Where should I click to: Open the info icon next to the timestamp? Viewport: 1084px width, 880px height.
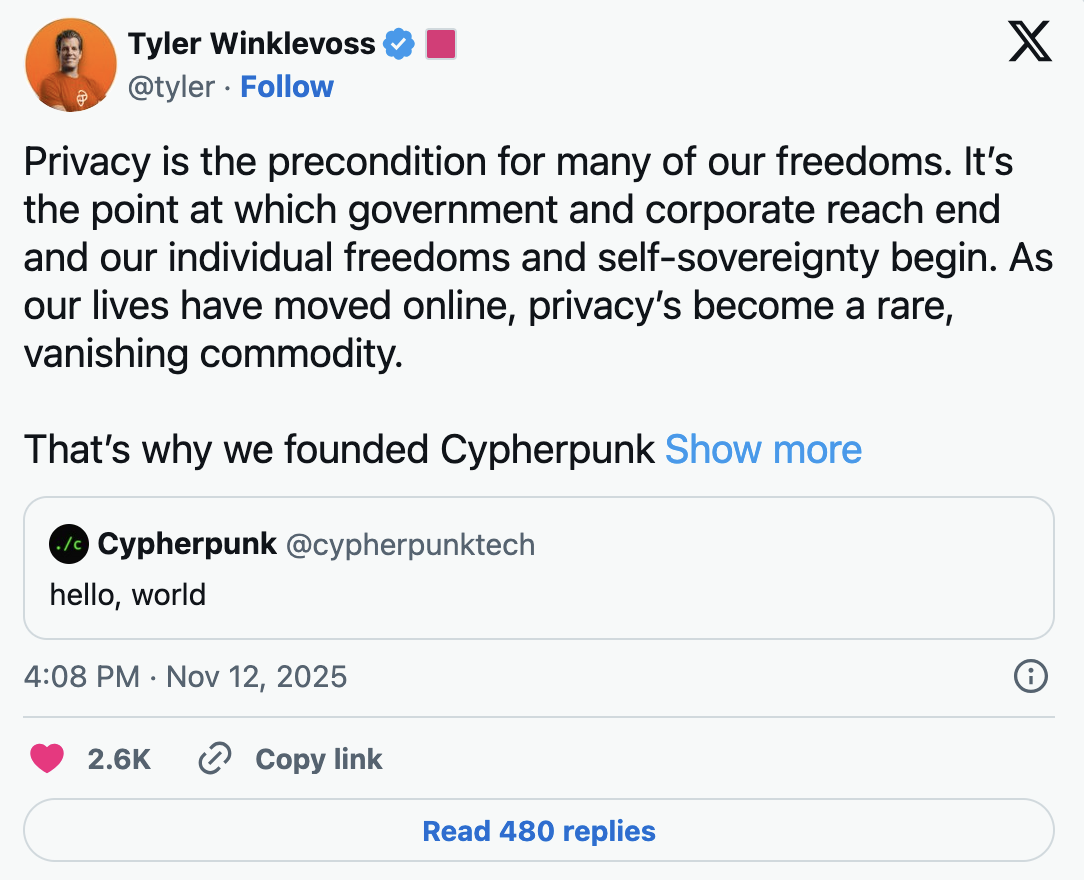(1031, 677)
